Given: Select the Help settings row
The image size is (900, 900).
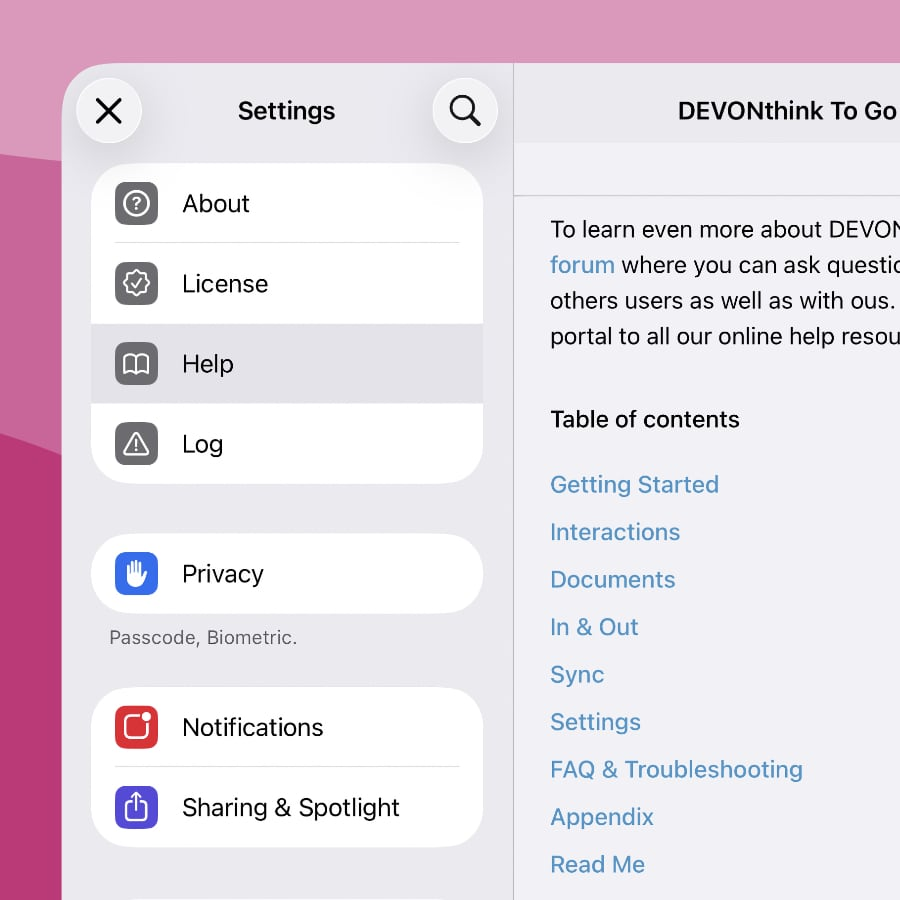Looking at the screenshot, I should tap(287, 363).
